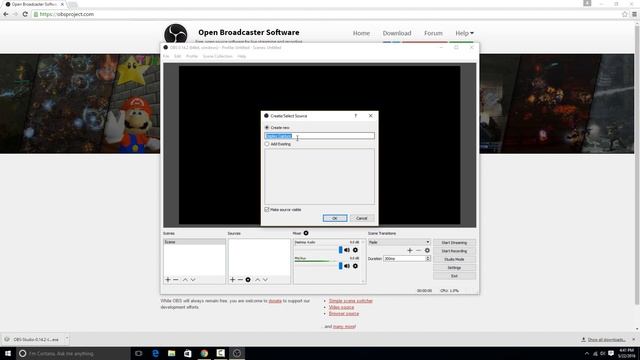Click Mic/Aux volume slider handle
The width and height of the screenshot is (640, 360).
340,266
